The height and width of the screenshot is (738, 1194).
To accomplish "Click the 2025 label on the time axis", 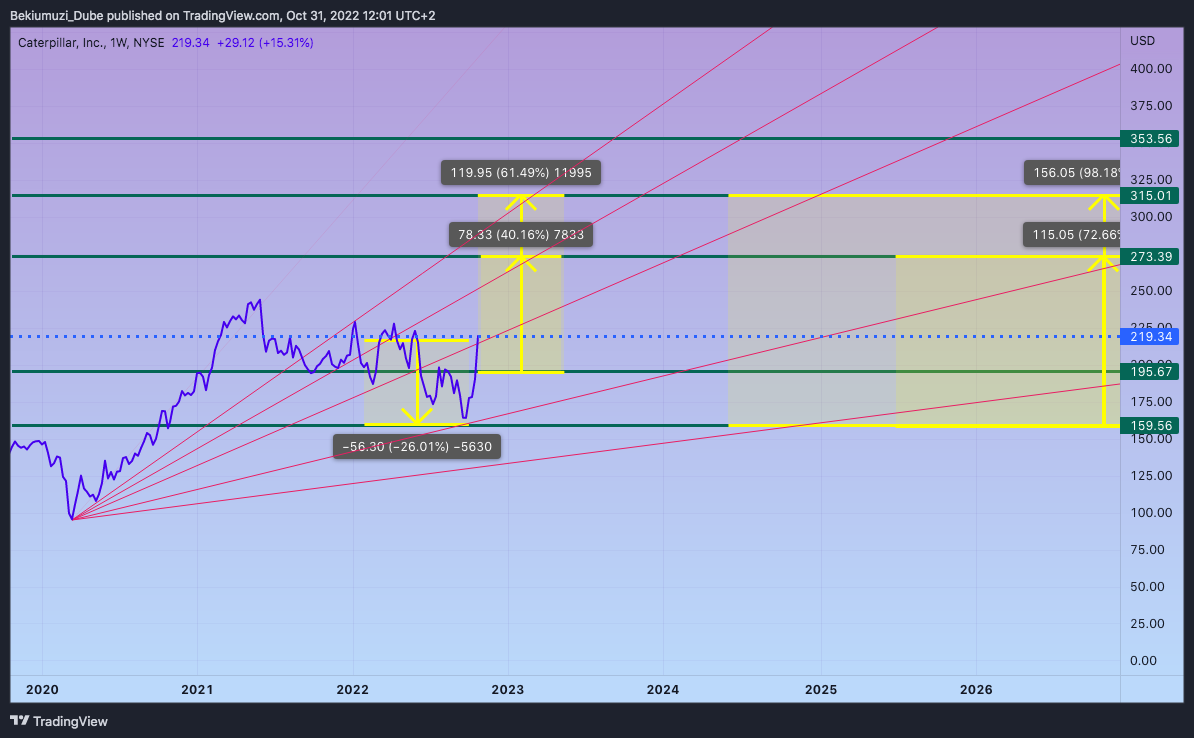I will tap(821, 690).
